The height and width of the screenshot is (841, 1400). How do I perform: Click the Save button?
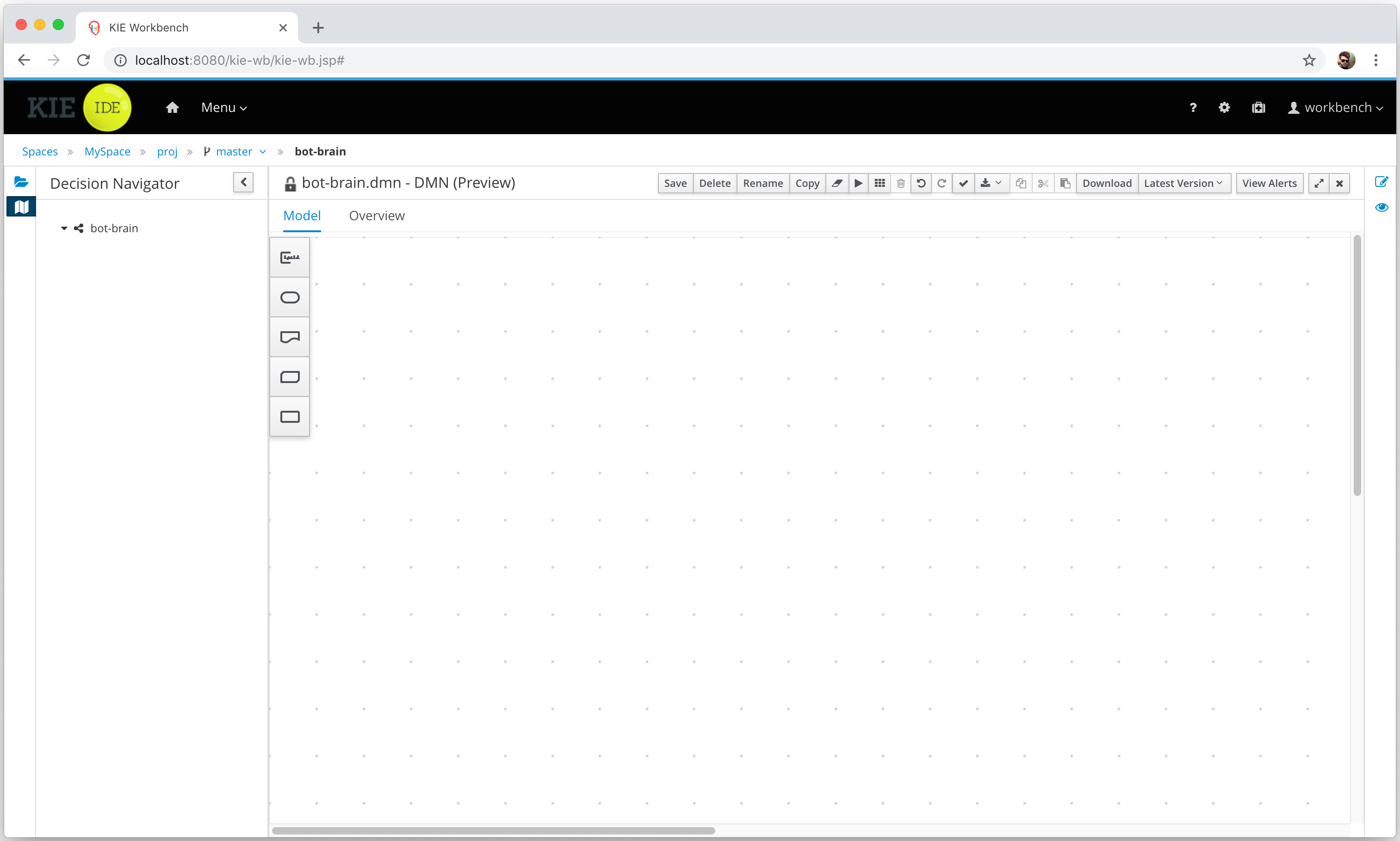coord(675,183)
